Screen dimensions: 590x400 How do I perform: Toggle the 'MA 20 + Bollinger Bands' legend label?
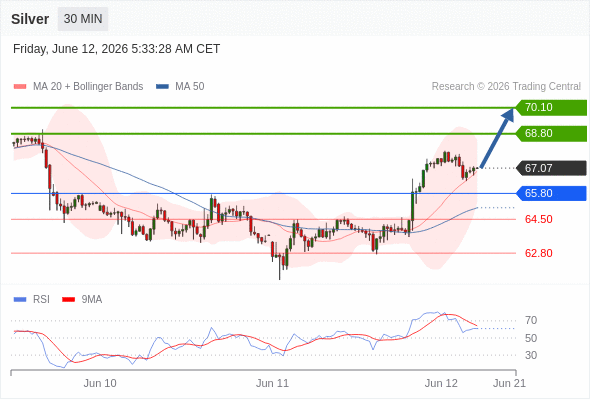[x=88, y=87]
